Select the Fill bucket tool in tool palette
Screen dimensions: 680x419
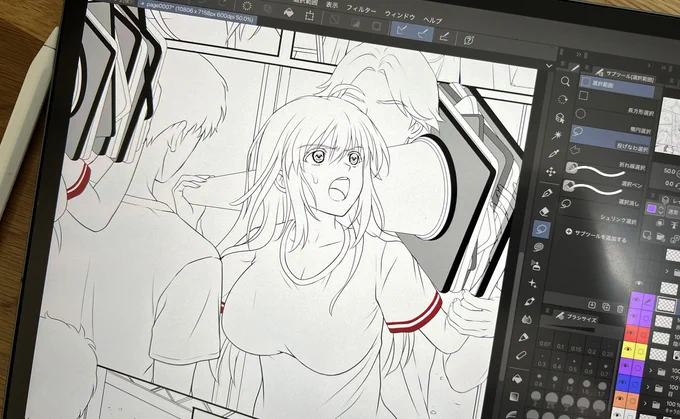[x=517, y=378]
